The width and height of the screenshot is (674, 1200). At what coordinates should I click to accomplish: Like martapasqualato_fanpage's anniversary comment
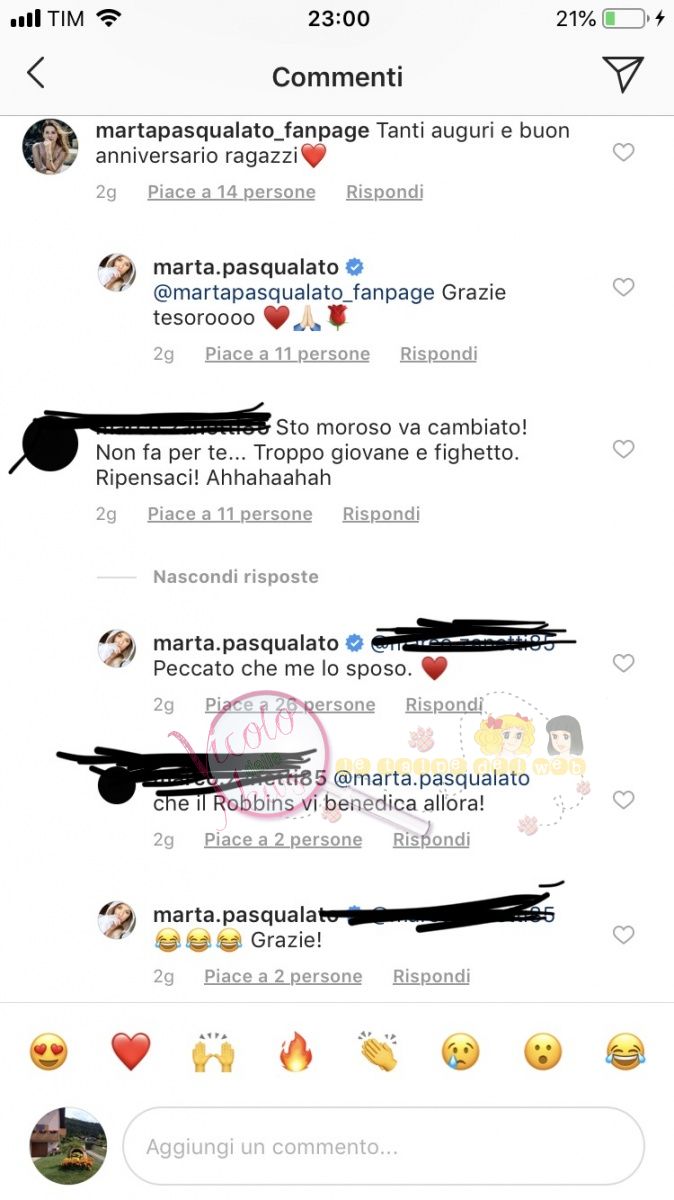click(x=623, y=152)
